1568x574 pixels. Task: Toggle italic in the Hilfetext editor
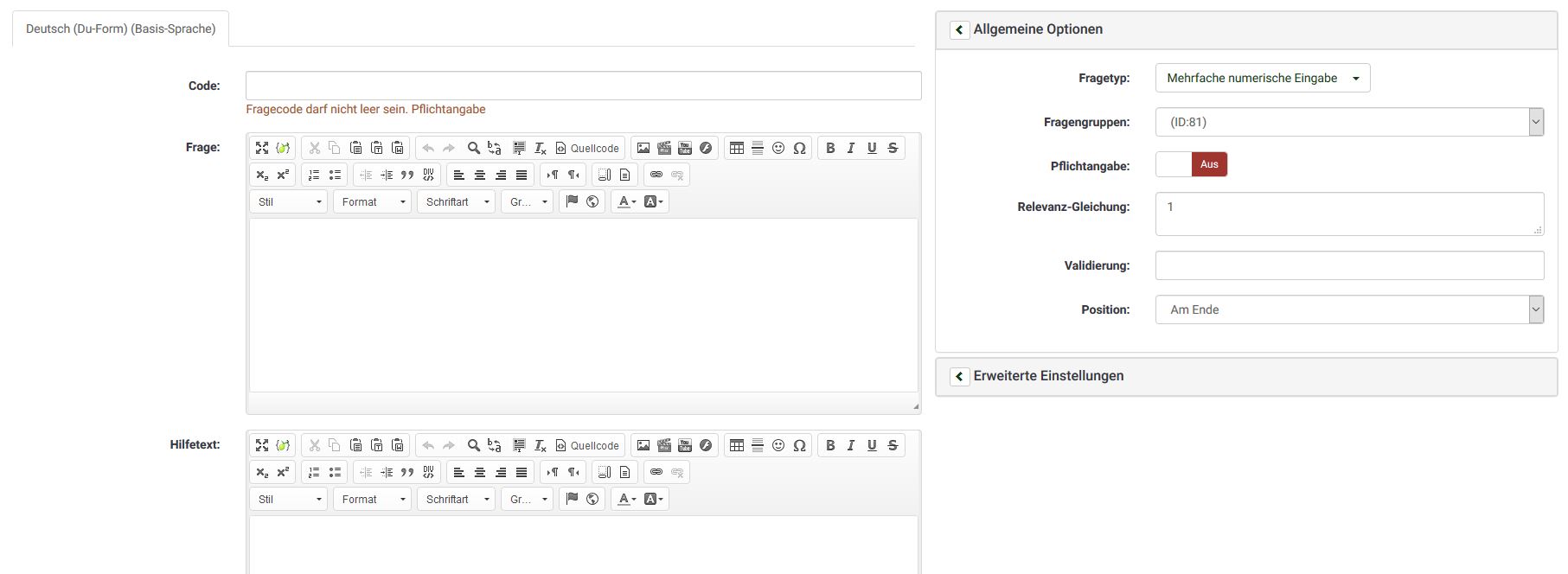coord(851,445)
